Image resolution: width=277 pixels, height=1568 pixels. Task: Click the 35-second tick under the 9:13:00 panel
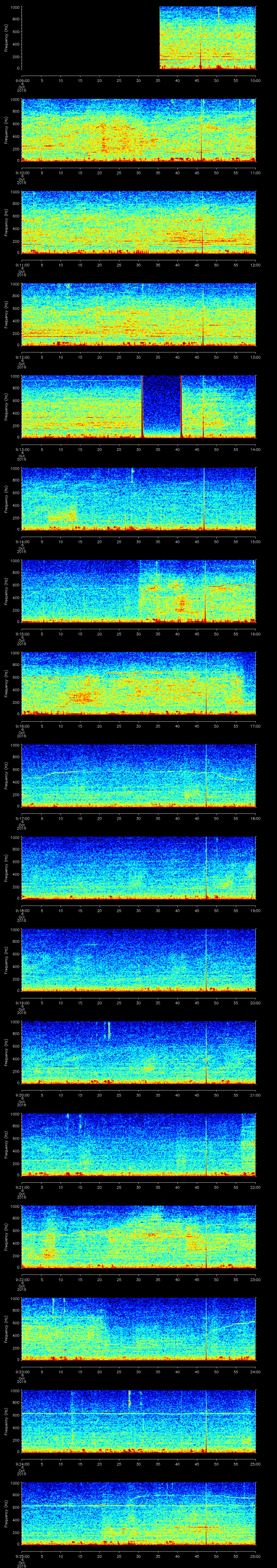[x=158, y=449]
